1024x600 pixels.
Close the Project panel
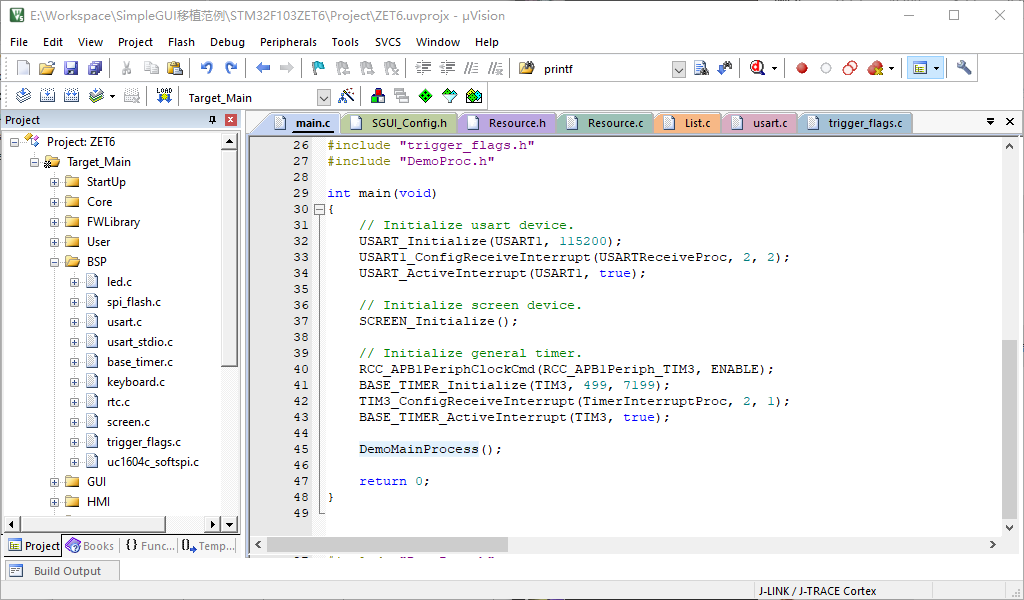(231, 120)
